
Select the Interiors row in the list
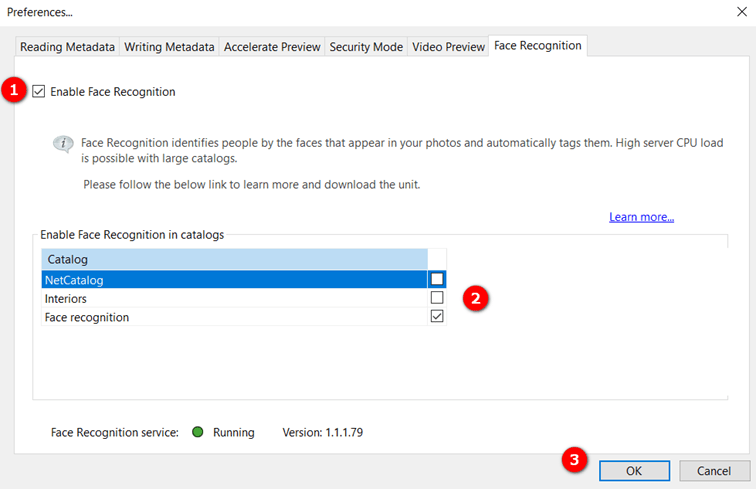click(x=234, y=298)
